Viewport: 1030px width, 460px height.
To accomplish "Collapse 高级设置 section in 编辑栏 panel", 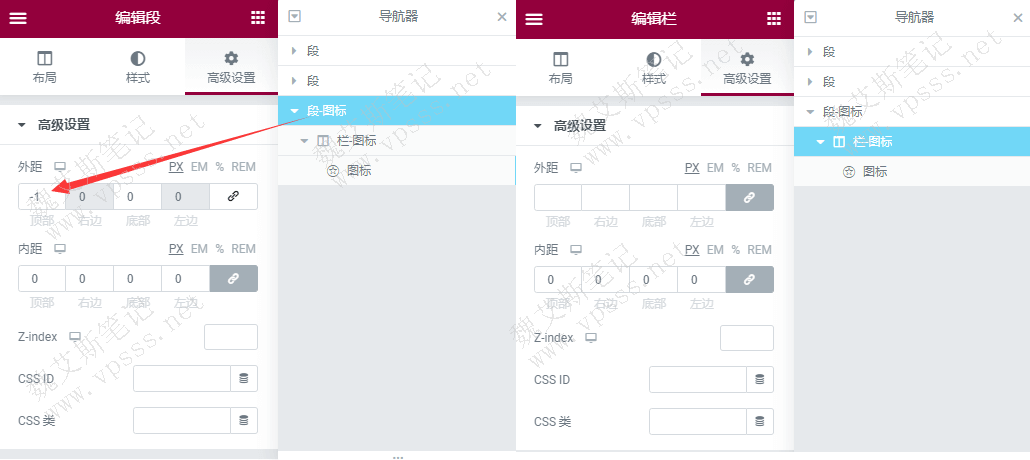I will point(538,126).
